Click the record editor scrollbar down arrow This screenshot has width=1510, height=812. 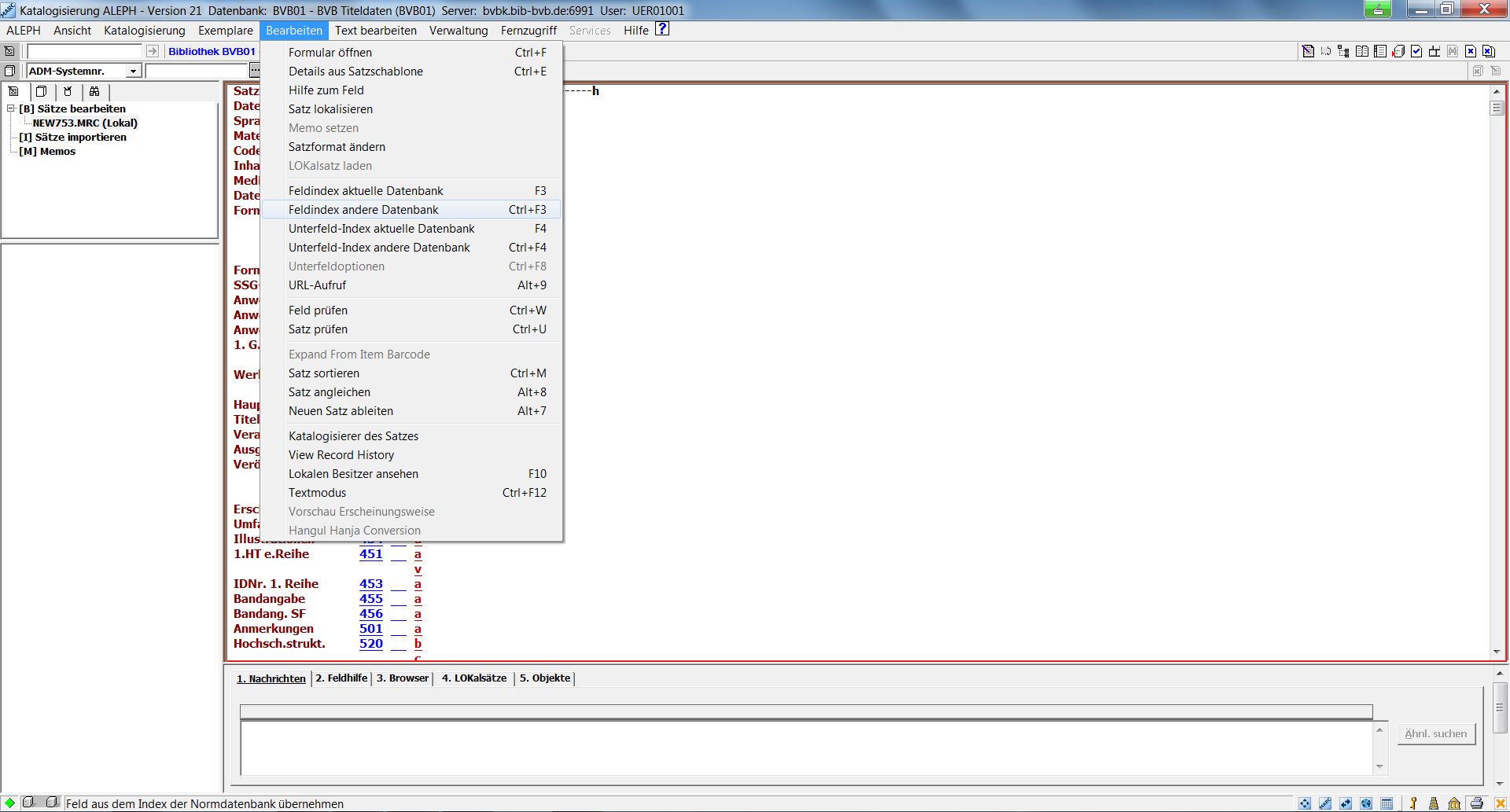(x=1496, y=652)
